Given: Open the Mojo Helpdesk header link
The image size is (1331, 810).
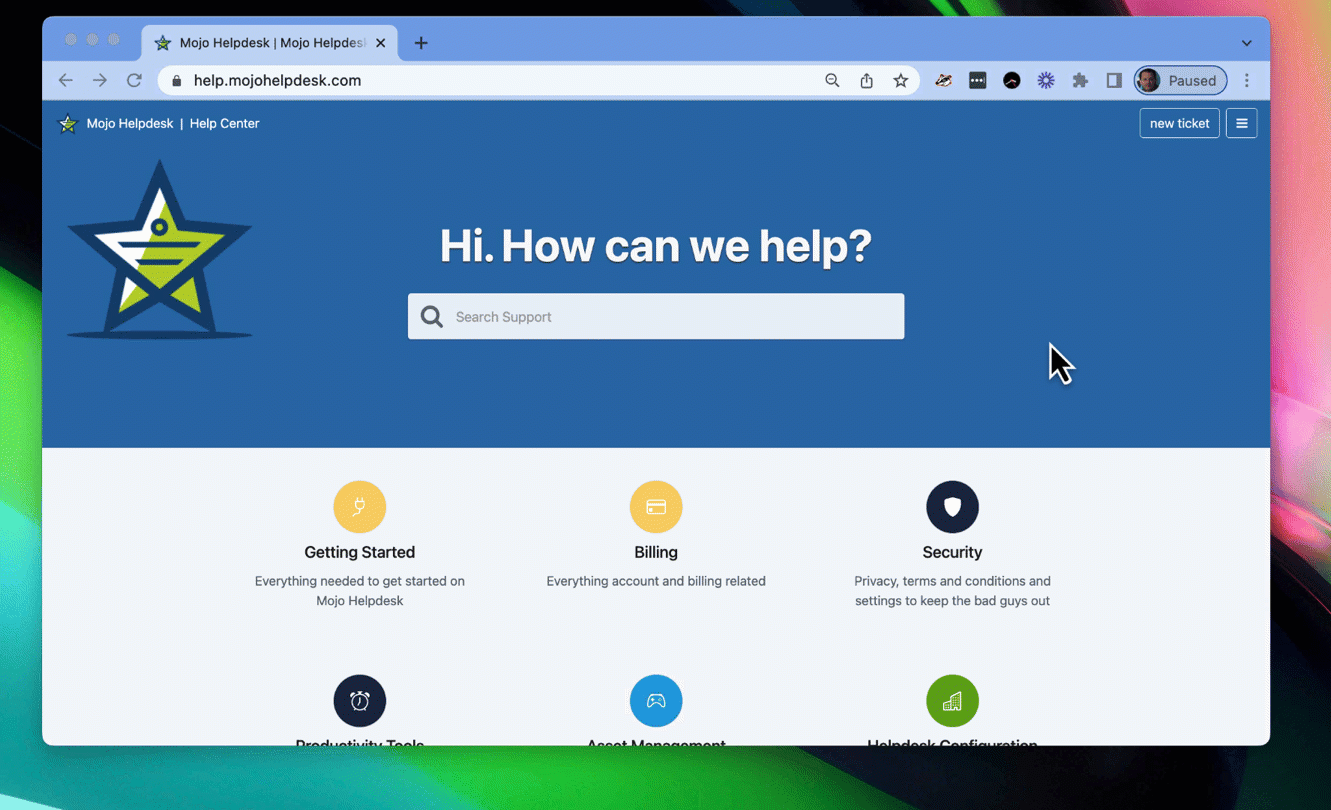Looking at the screenshot, I should [130, 123].
